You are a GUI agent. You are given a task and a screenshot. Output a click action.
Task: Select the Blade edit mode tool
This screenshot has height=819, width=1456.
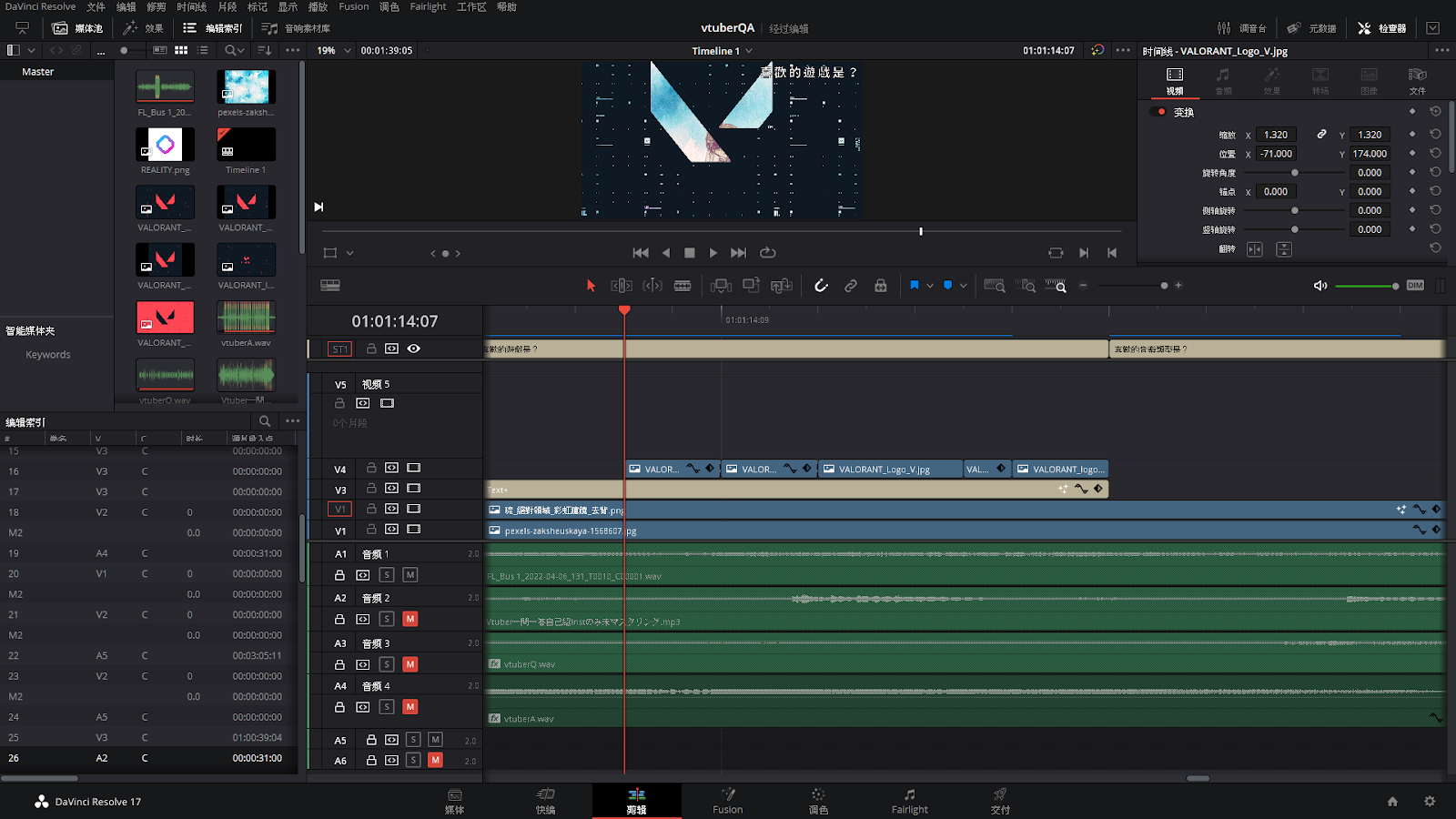coord(682,286)
